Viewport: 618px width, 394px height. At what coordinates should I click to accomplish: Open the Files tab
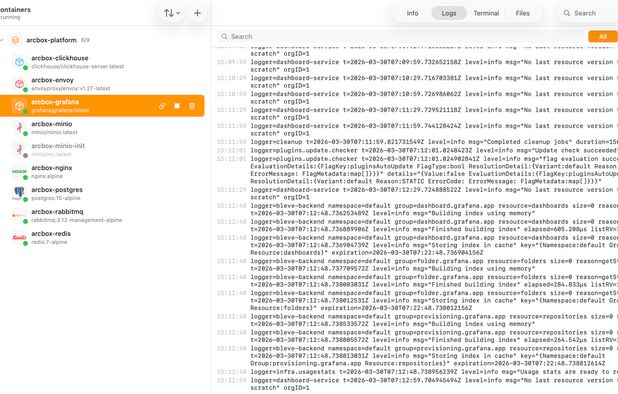pyautogui.click(x=523, y=13)
